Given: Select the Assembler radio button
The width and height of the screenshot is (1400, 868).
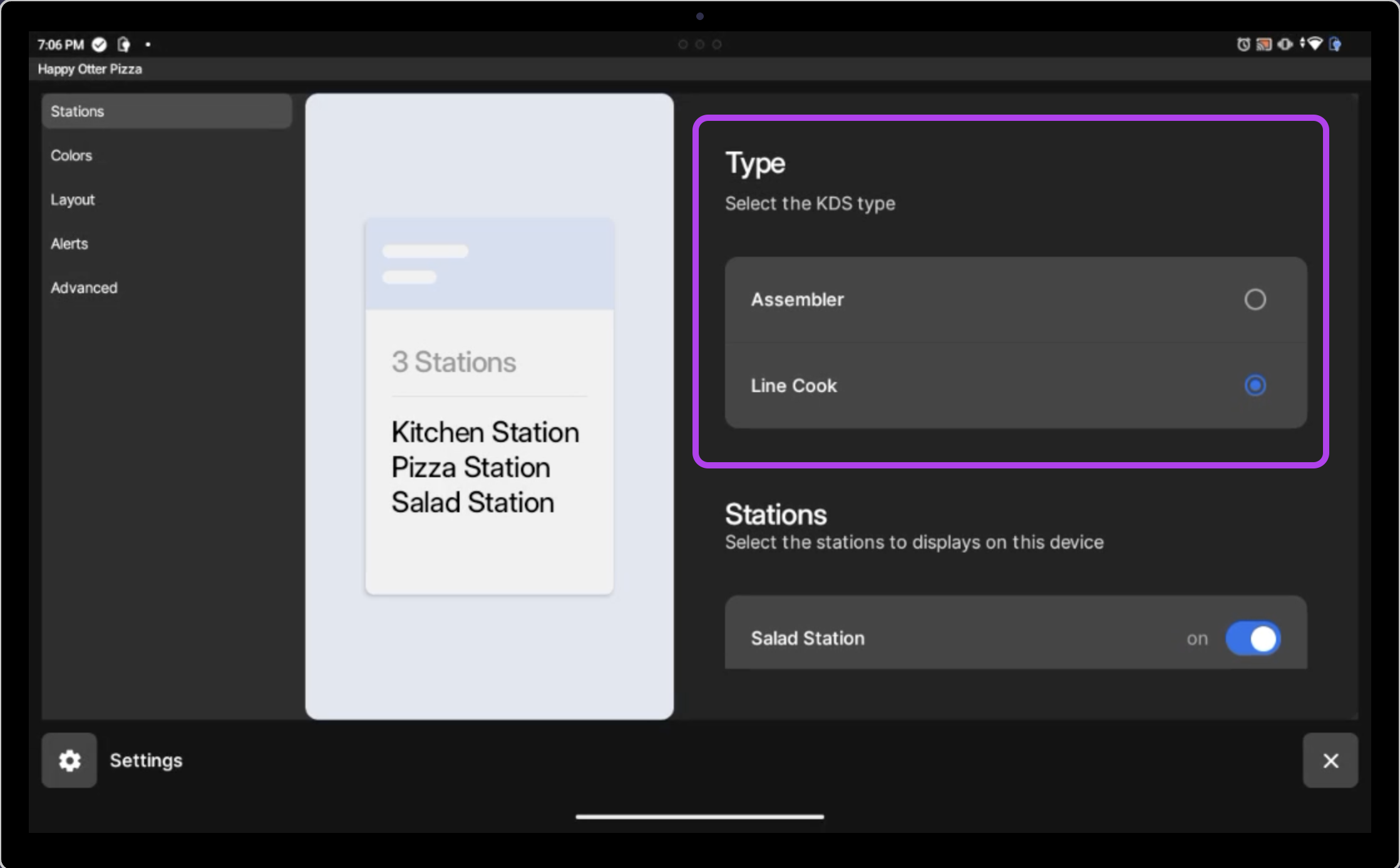Looking at the screenshot, I should 1255,299.
